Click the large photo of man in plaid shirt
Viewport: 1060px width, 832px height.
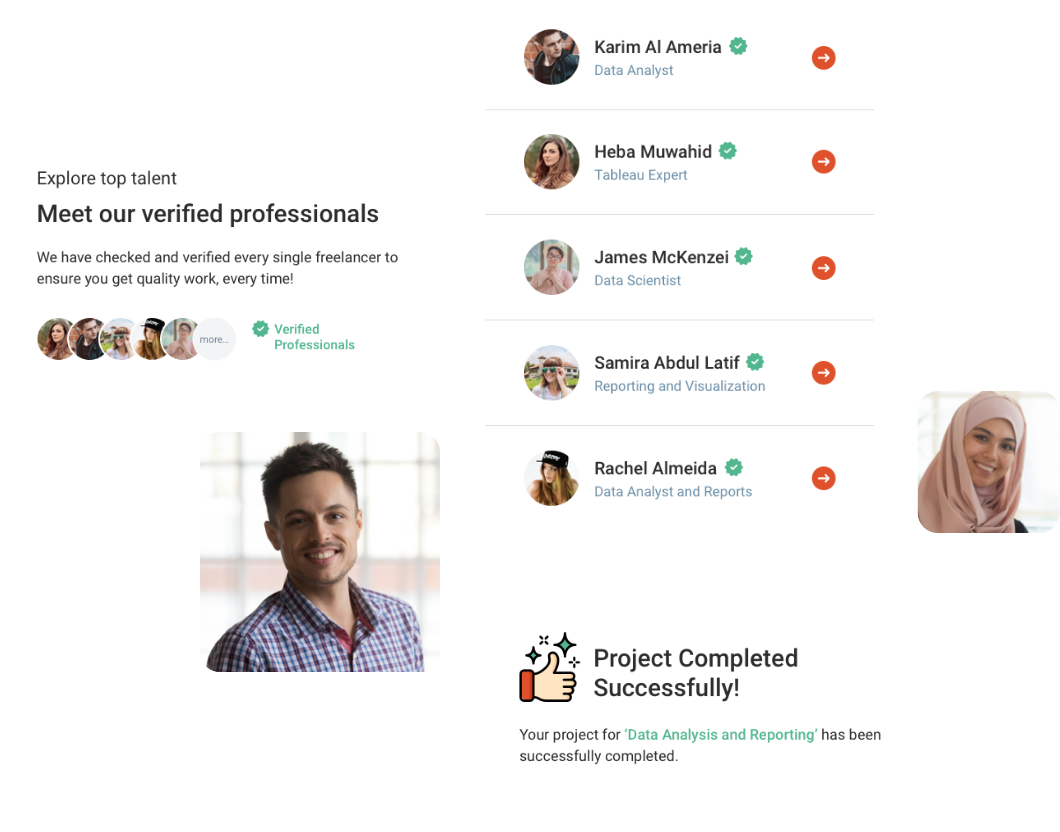[320, 552]
